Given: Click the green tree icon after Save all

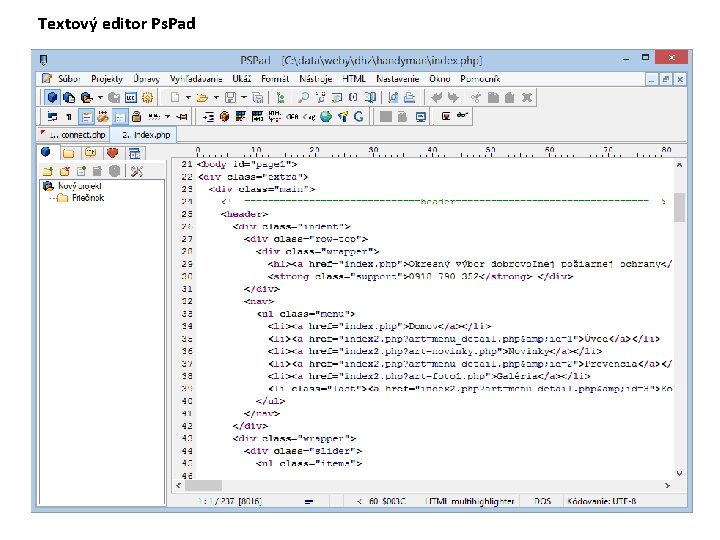Looking at the screenshot, I should pyautogui.click(x=280, y=97).
